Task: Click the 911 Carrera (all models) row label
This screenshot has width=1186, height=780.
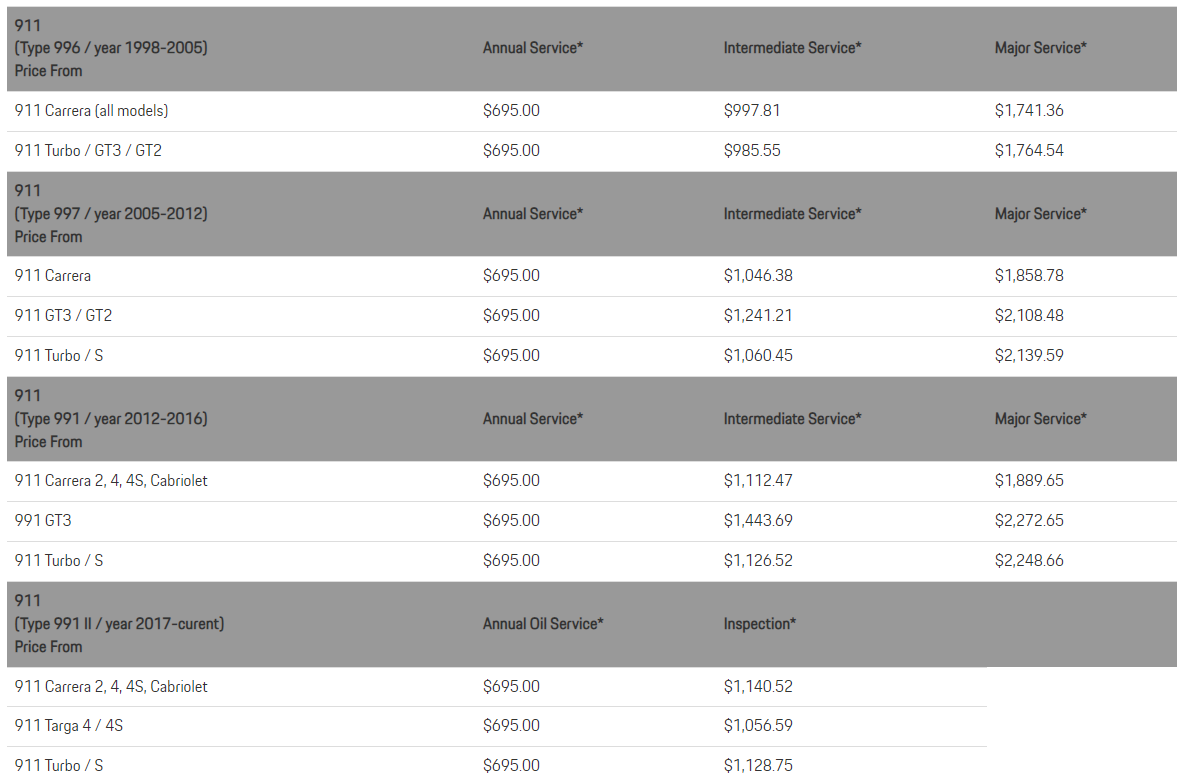Action: (91, 110)
